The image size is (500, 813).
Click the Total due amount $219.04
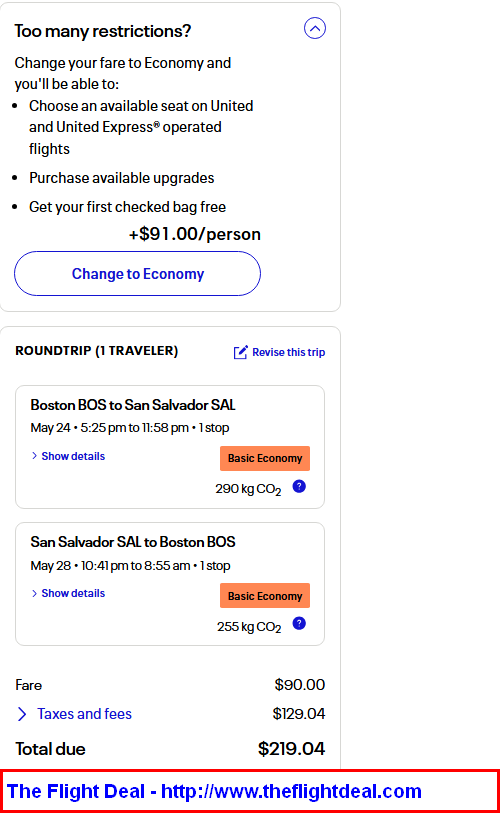[x=291, y=749]
